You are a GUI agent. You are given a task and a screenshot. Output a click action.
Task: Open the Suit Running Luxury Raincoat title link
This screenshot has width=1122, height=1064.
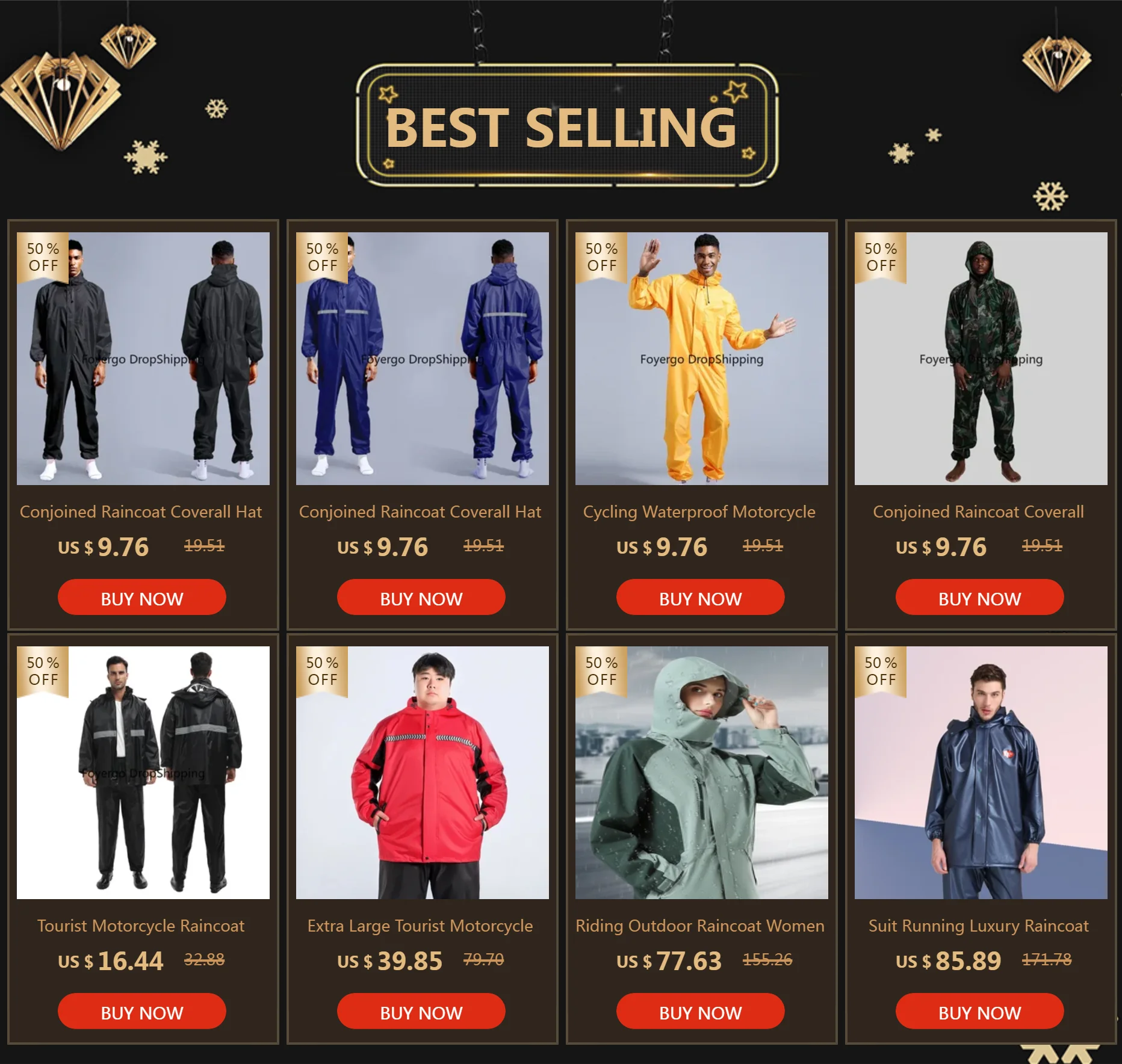point(979,926)
